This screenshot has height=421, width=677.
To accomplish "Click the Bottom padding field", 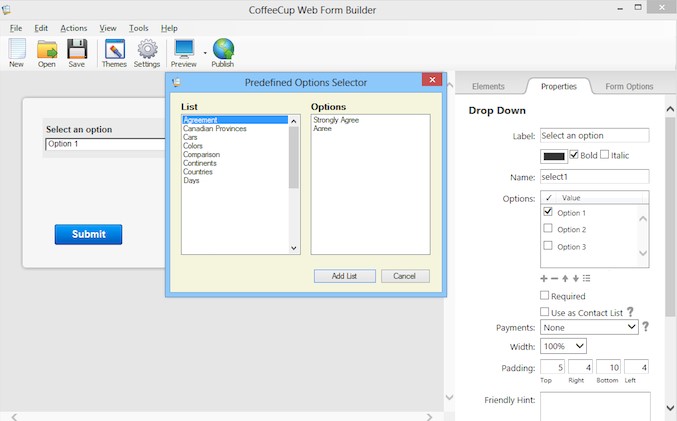I will (x=608, y=367).
